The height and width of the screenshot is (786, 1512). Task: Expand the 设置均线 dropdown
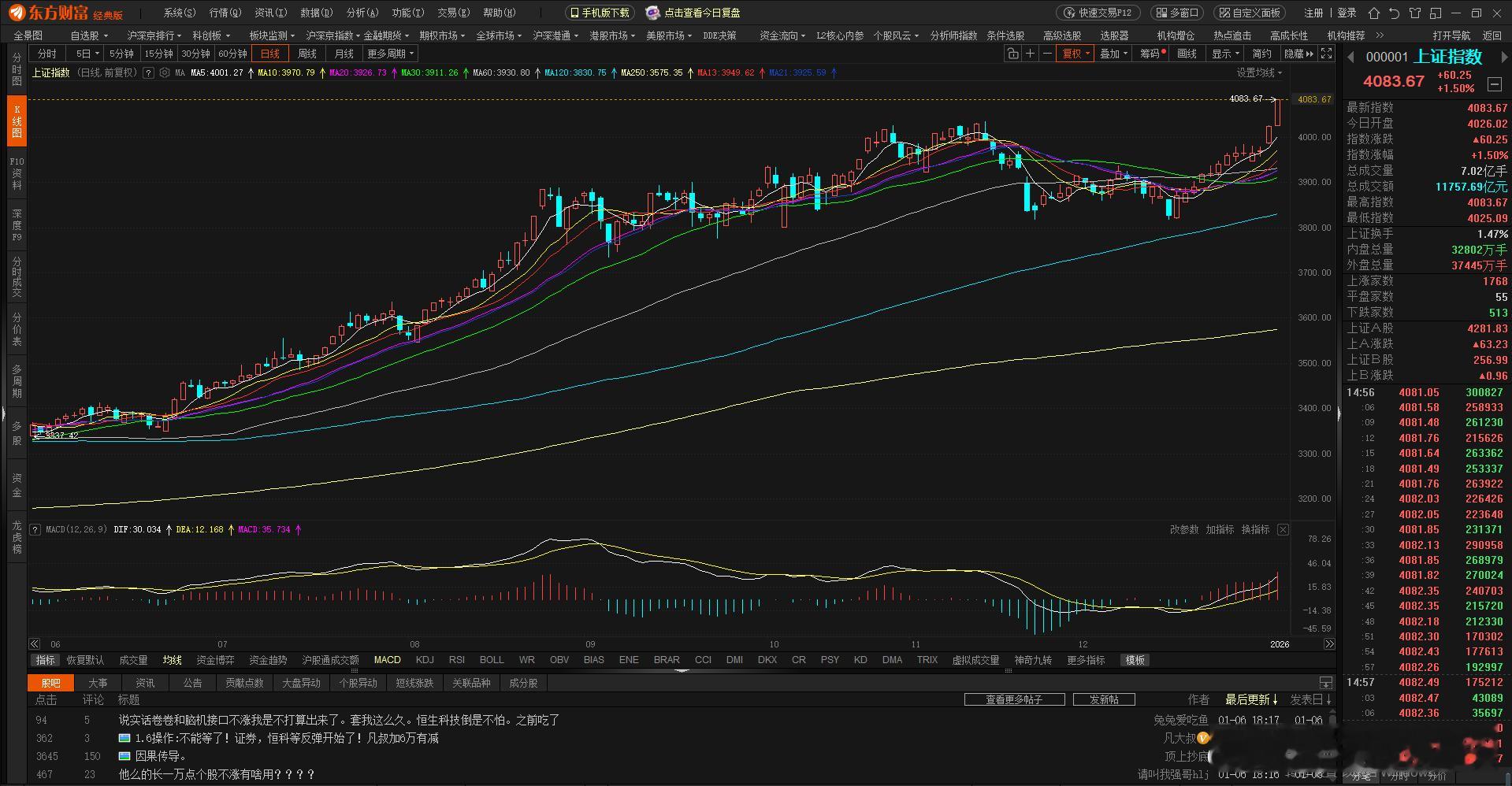[1259, 72]
